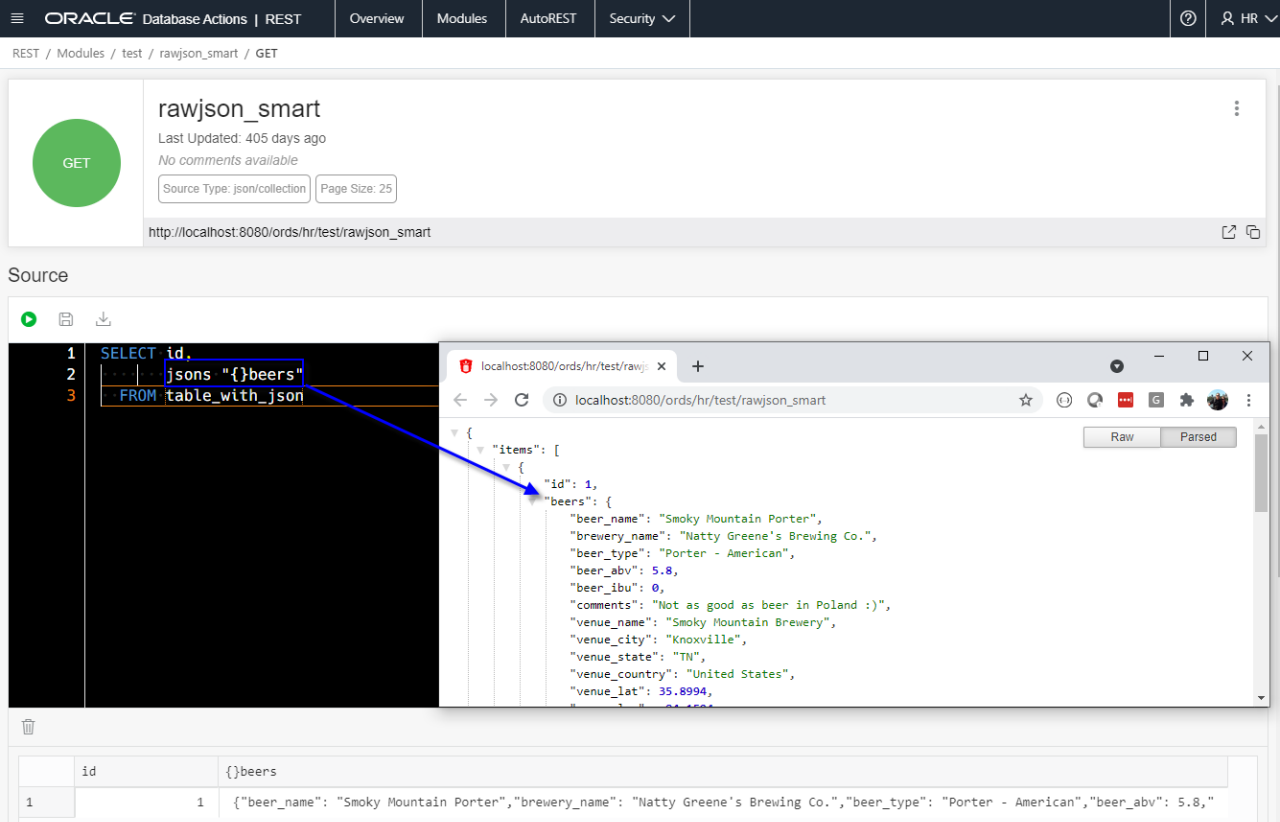Open the LastPass extension icon
Screen dimensions: 1280x822
pyautogui.click(x=1125, y=399)
